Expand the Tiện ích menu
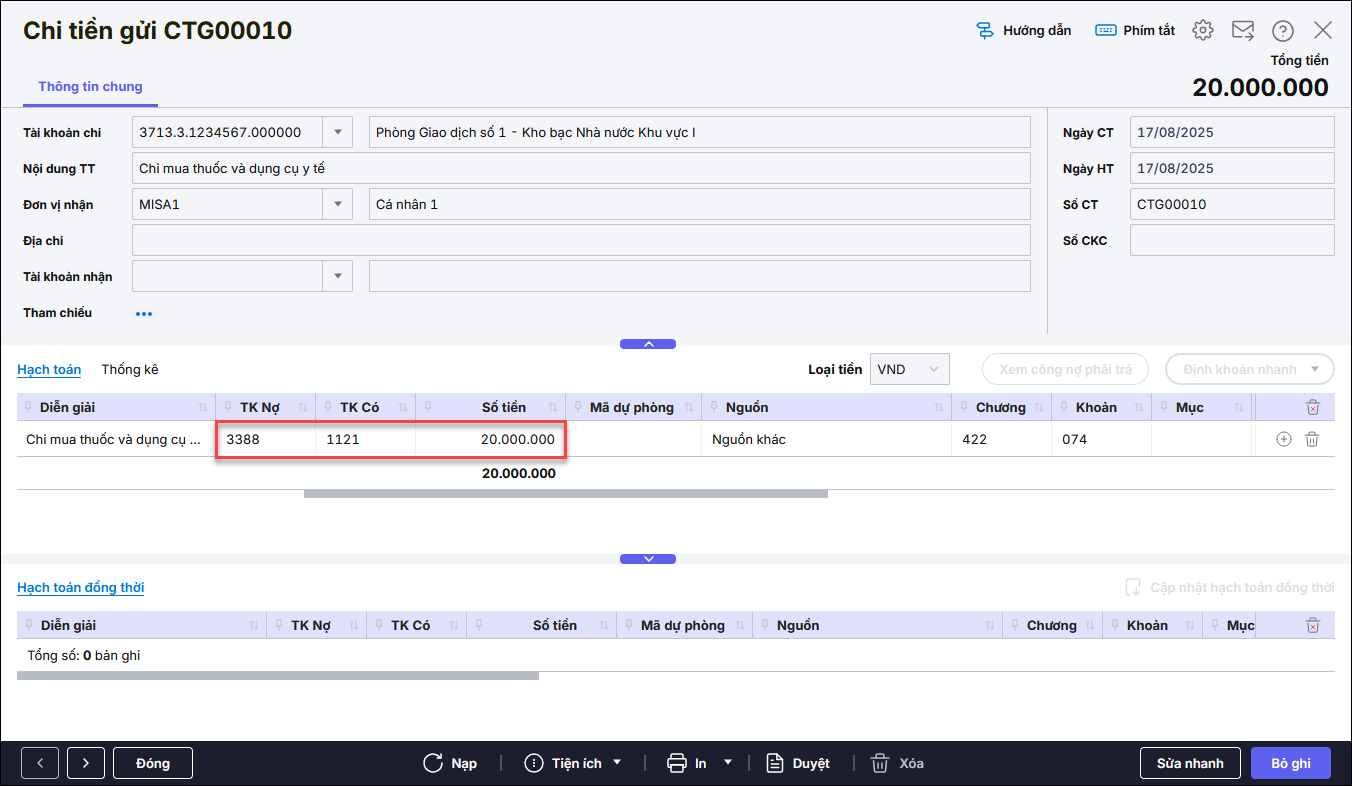 point(574,763)
